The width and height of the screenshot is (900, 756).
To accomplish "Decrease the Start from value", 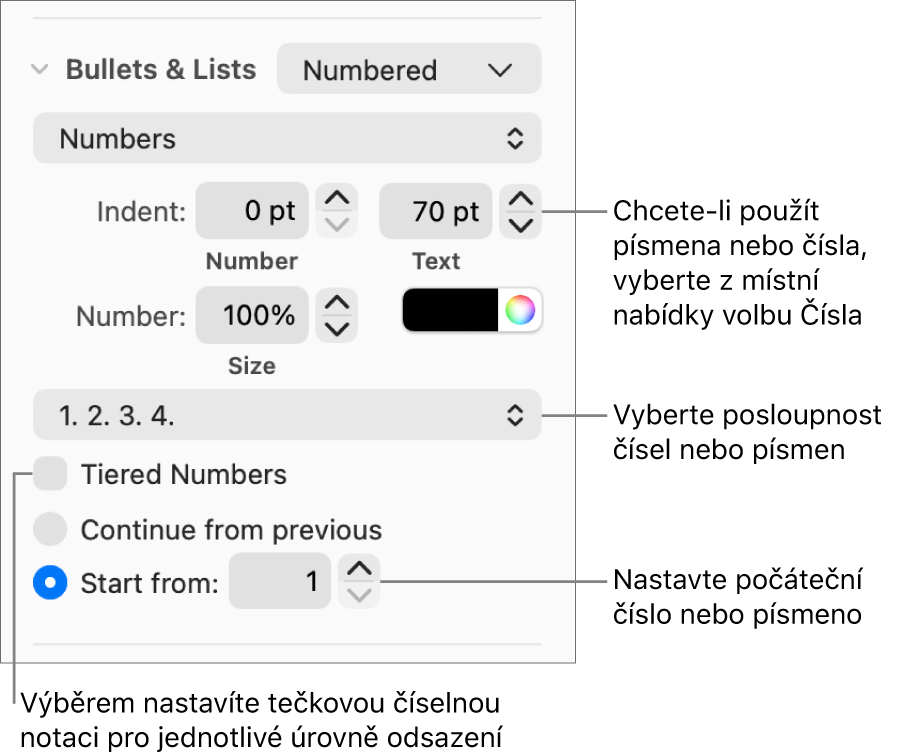I will pos(359,594).
